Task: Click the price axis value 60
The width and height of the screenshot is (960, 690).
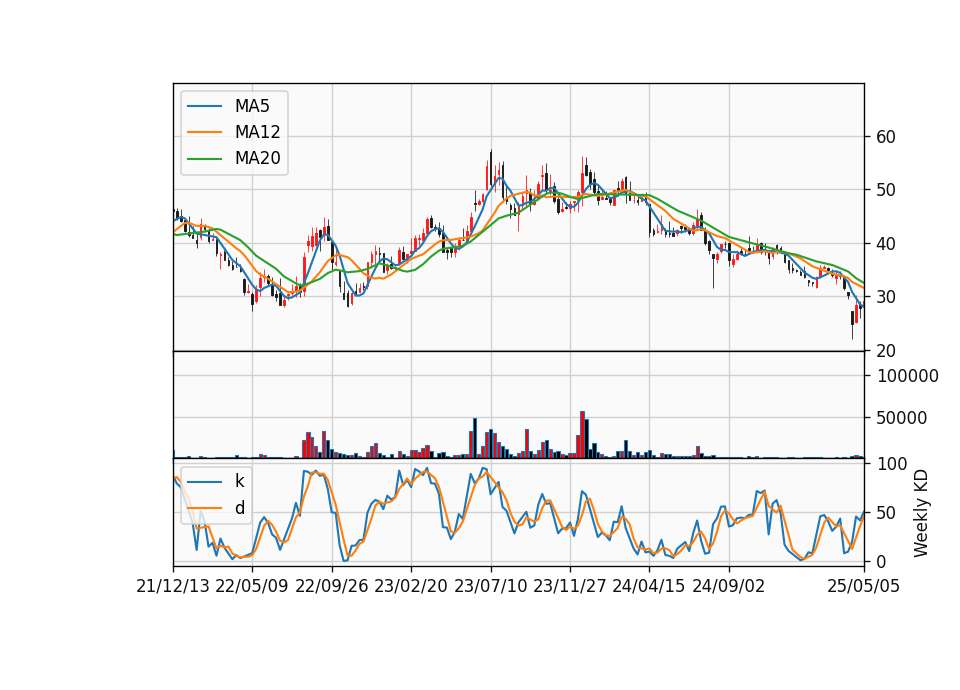Action: 886,137
